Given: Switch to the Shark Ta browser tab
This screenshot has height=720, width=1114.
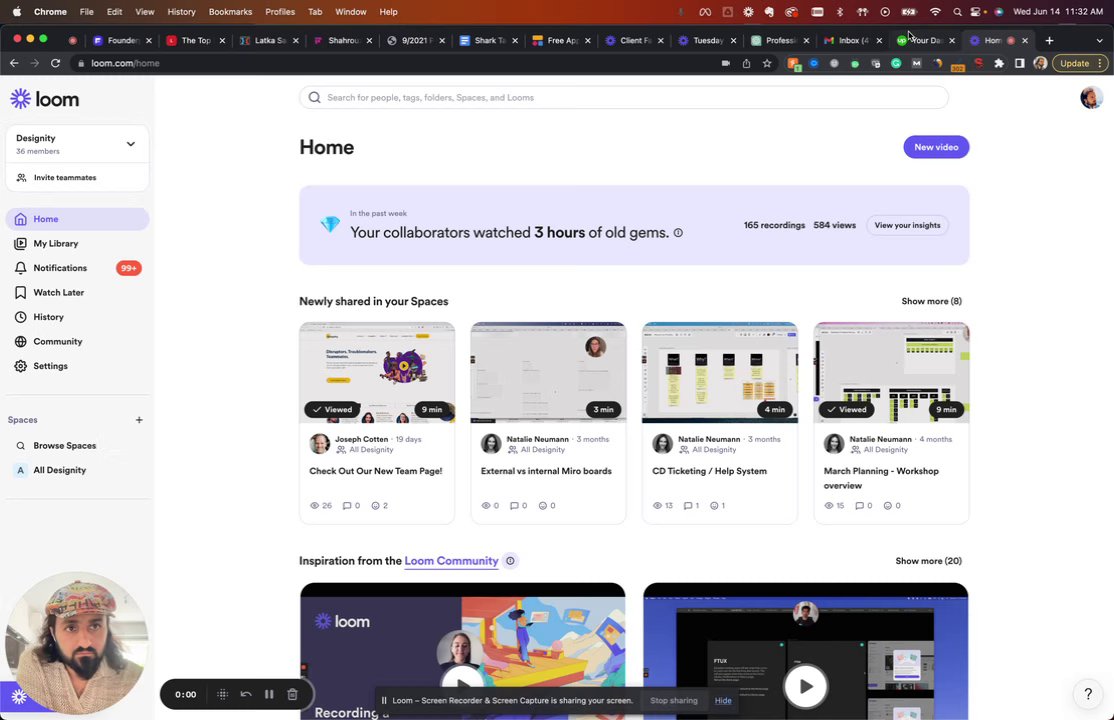Looking at the screenshot, I should point(487,41).
